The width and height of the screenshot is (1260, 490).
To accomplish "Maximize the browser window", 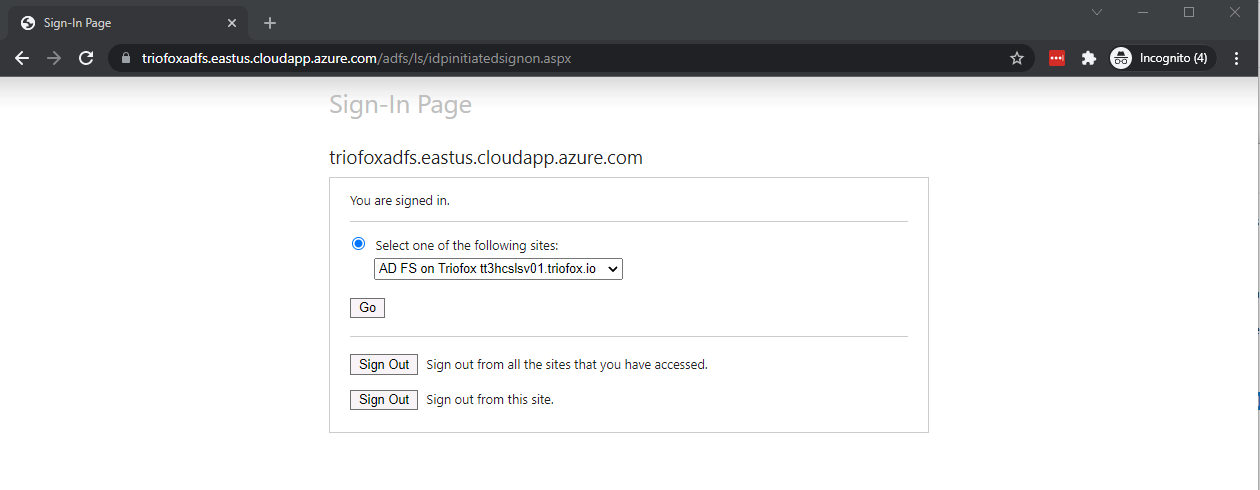I will coord(1189,12).
